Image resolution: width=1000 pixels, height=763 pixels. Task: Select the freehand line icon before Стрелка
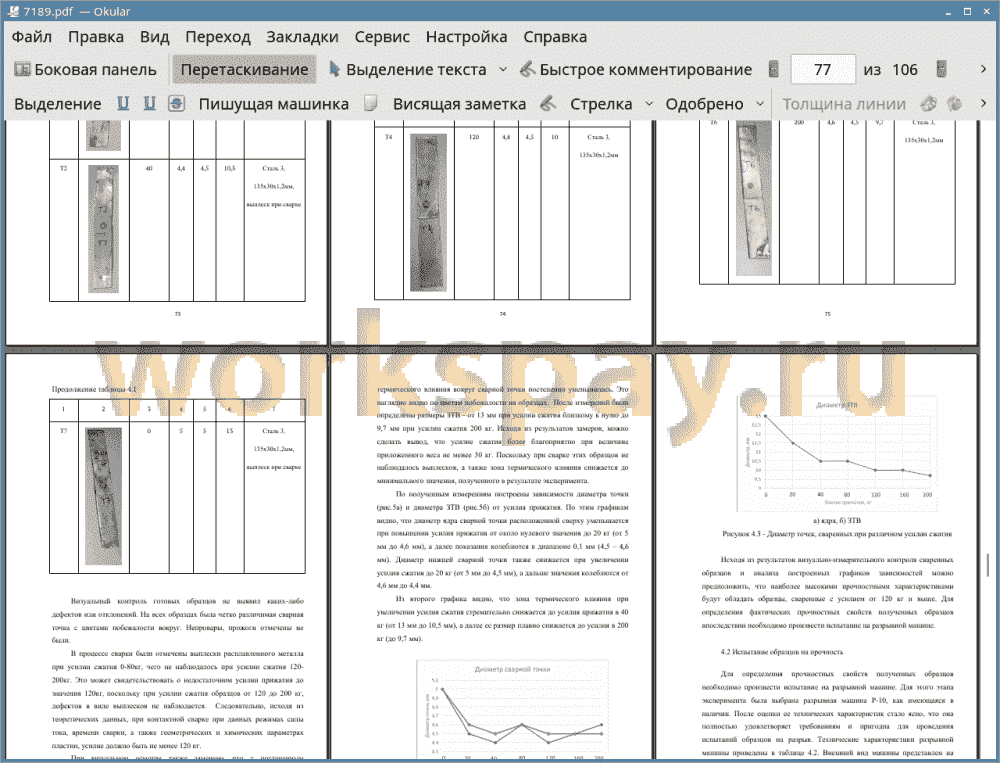click(548, 103)
